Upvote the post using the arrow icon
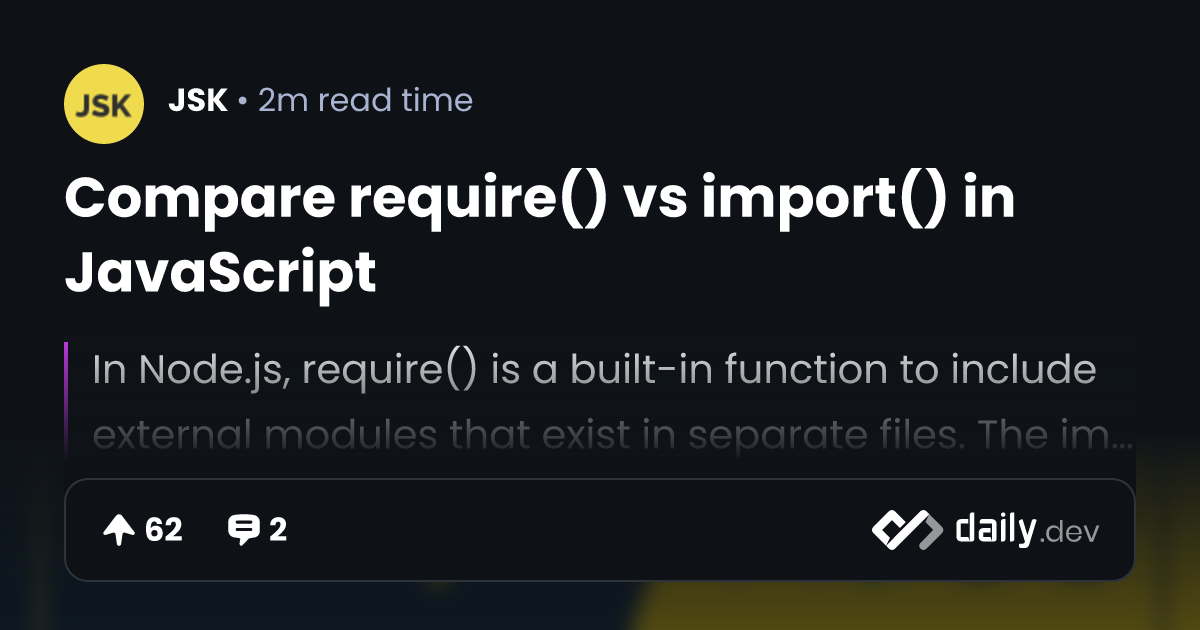This screenshot has height=630, width=1200. pos(118,530)
